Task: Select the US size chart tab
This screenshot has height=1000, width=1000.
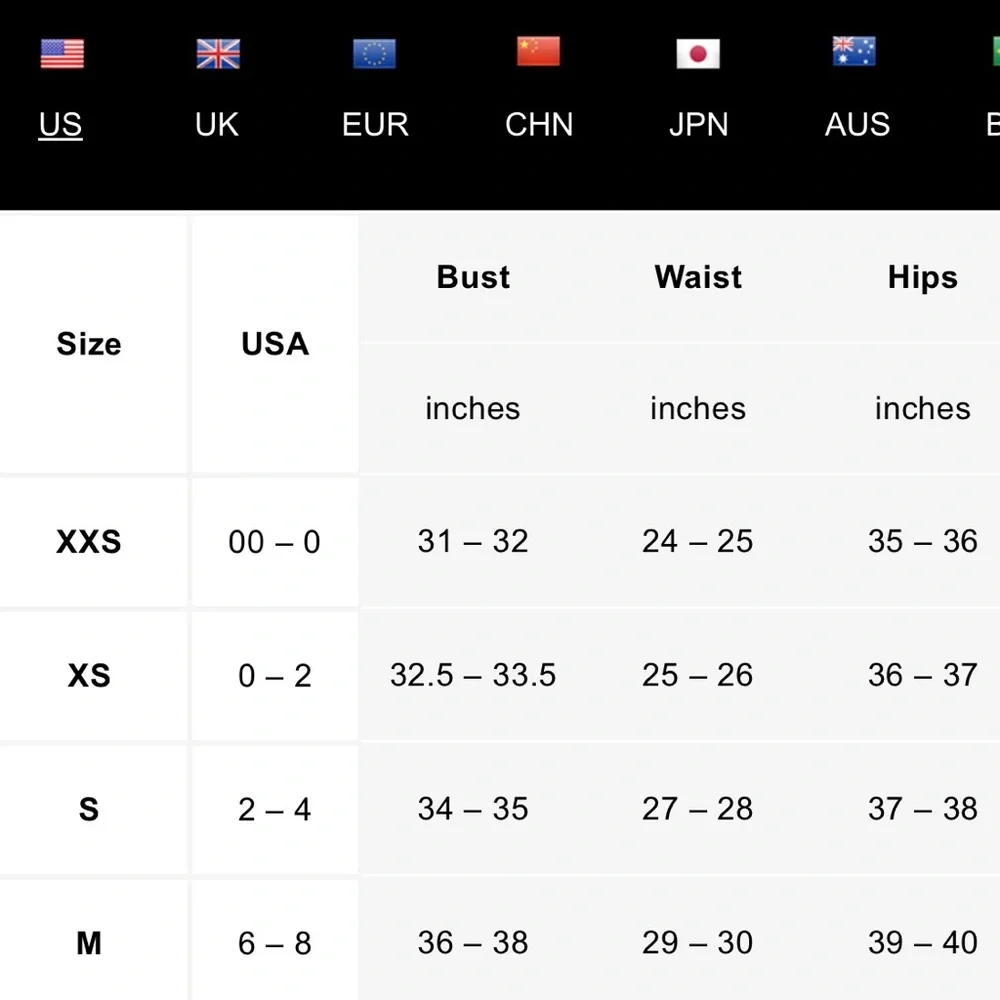Action: (60, 125)
